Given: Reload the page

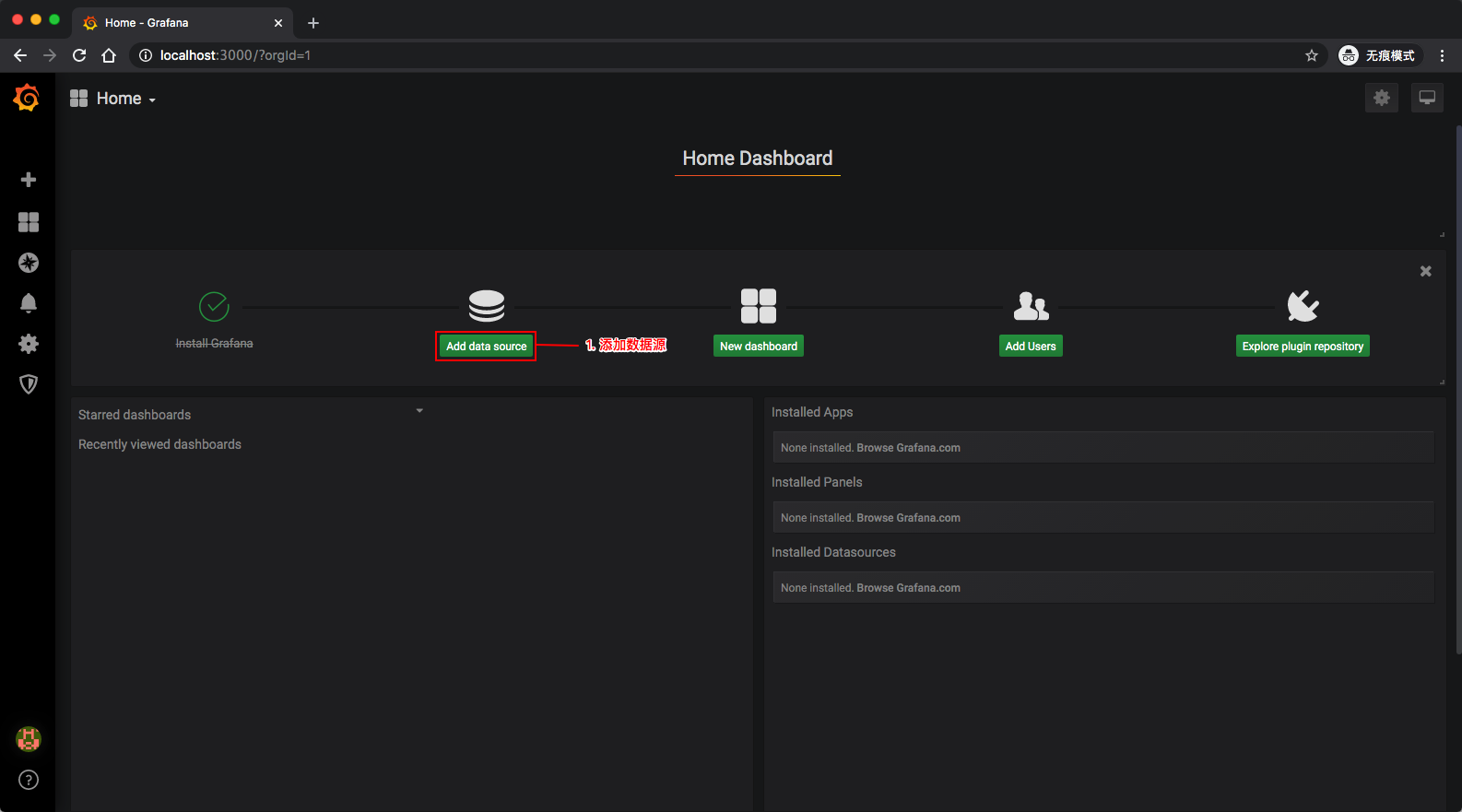Looking at the screenshot, I should pos(79,55).
